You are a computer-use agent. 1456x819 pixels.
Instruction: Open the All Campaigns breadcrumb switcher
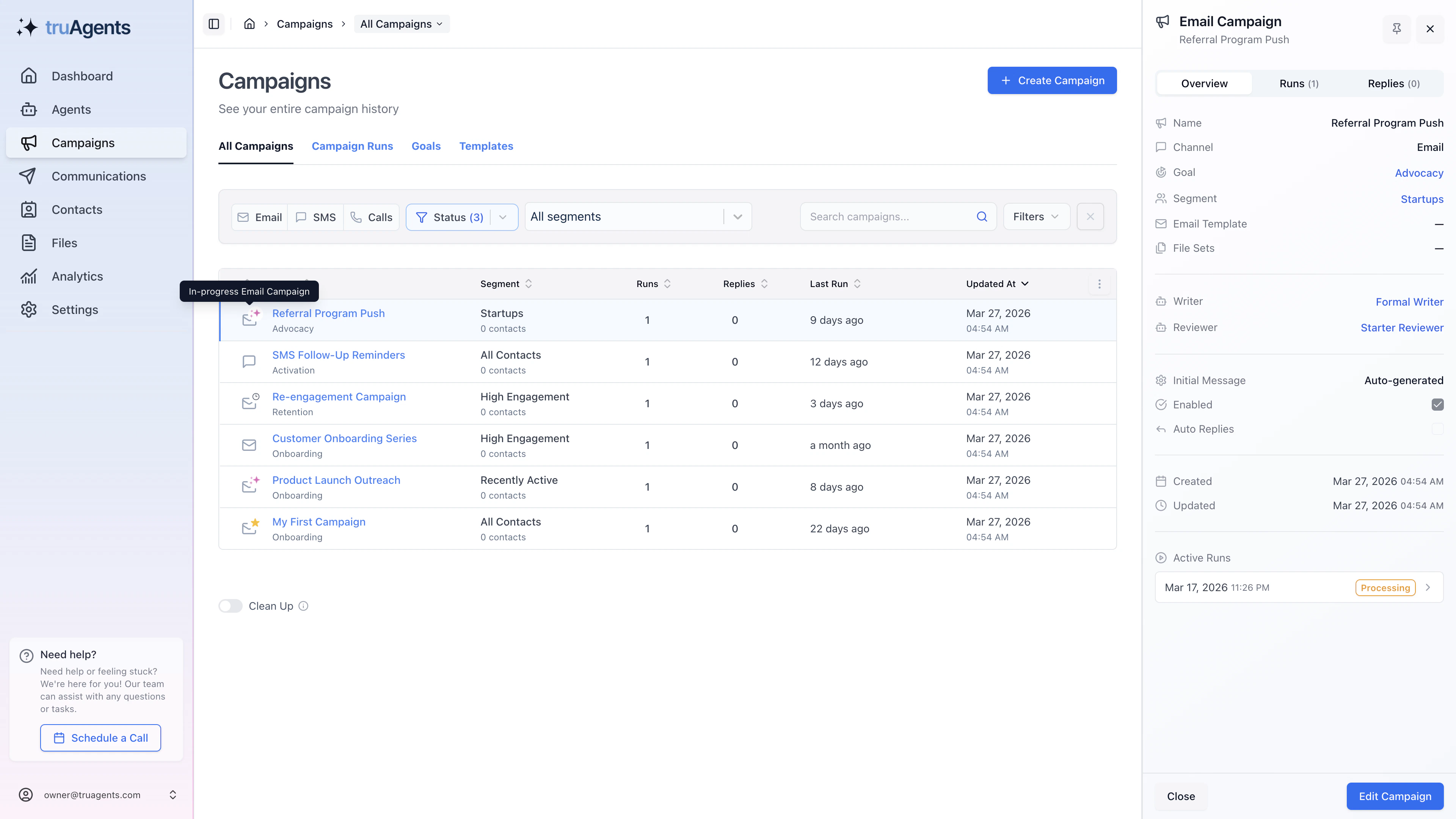click(401, 24)
